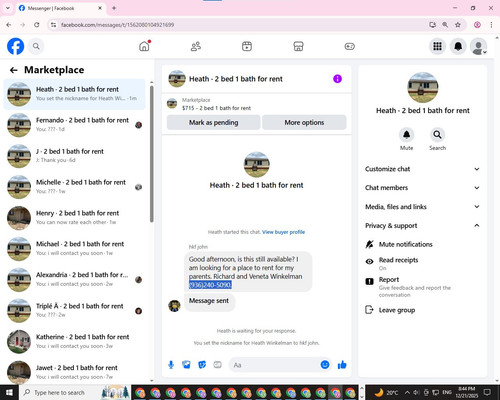Open Henry - 2 bed 1 bath conversation
The height and width of the screenshot is (400, 500).
[x=74, y=218]
